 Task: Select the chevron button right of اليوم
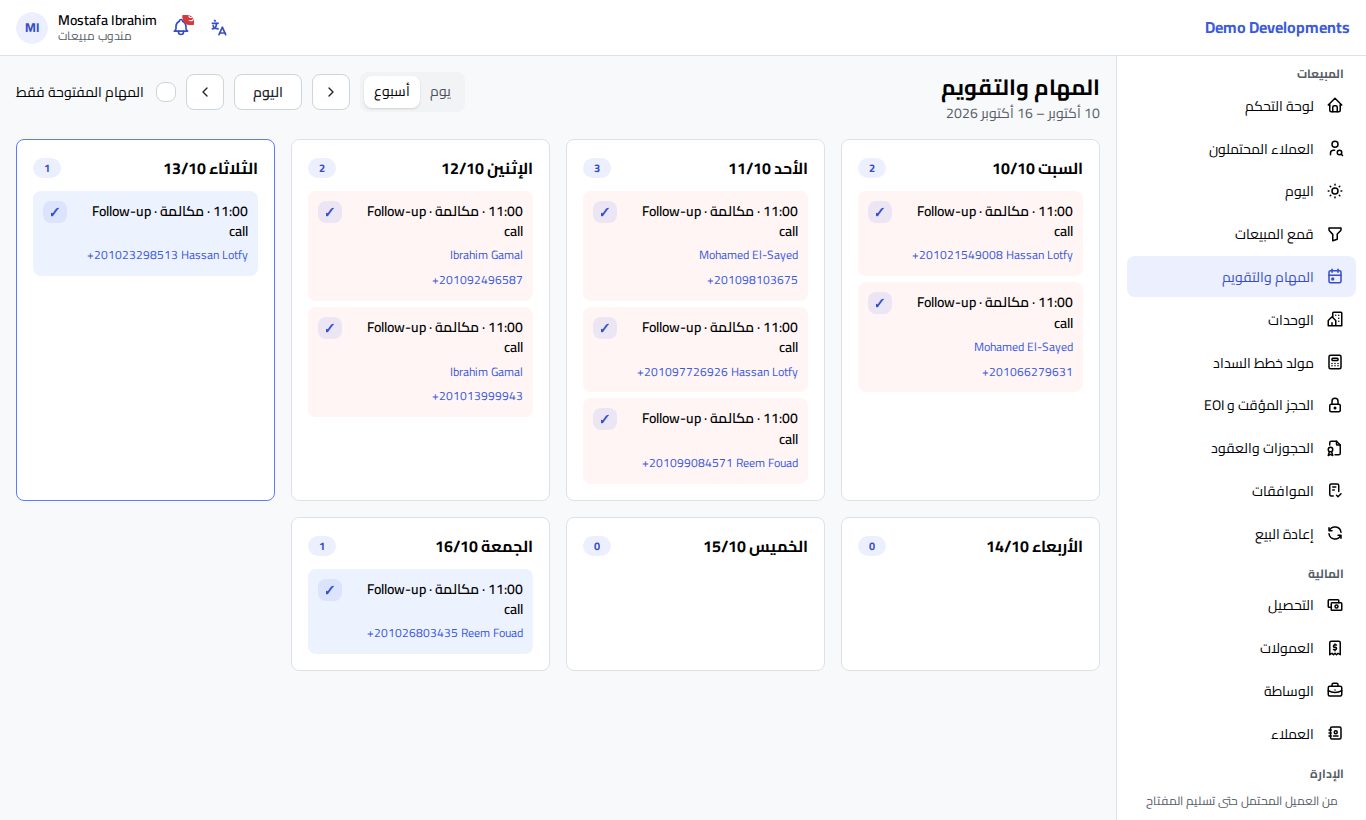pos(331,92)
